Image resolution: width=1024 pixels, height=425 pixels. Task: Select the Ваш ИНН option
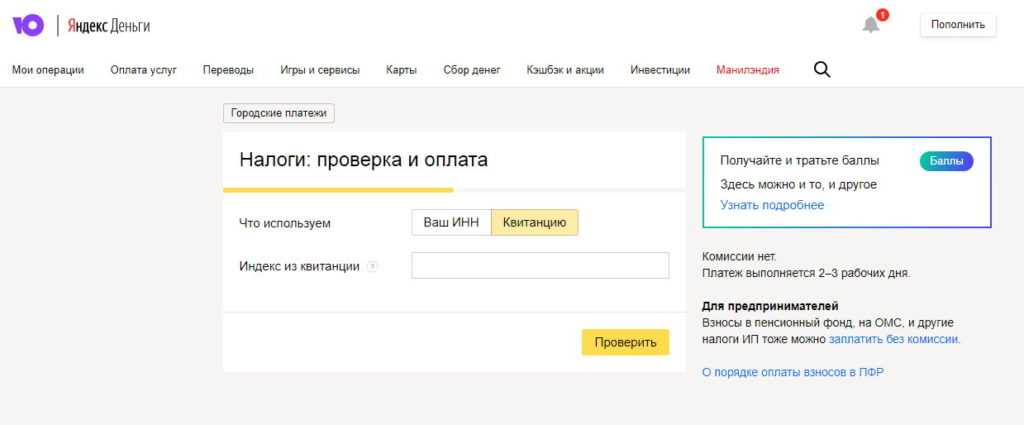(451, 222)
